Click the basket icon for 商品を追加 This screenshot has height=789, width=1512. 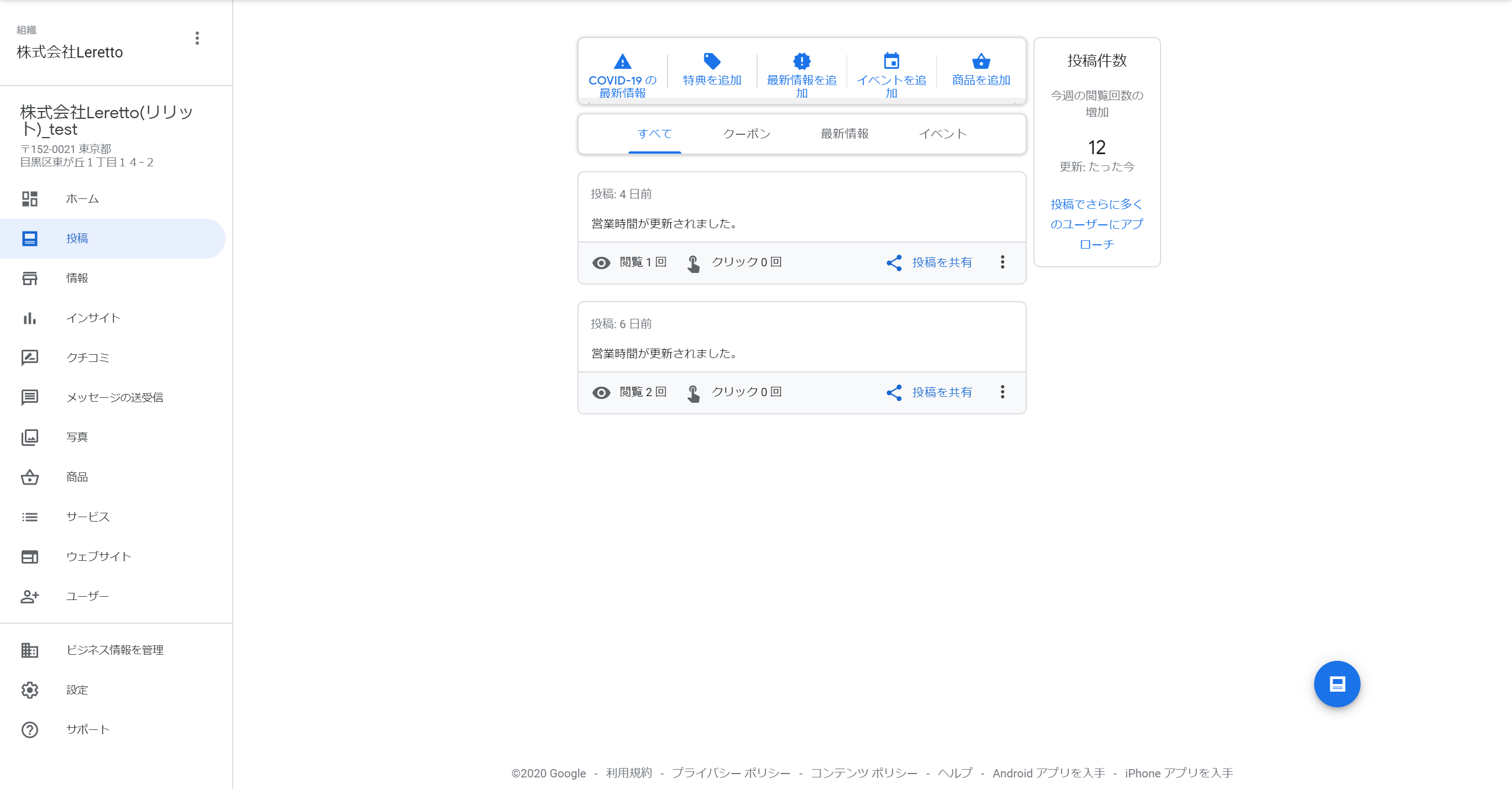pos(981,61)
